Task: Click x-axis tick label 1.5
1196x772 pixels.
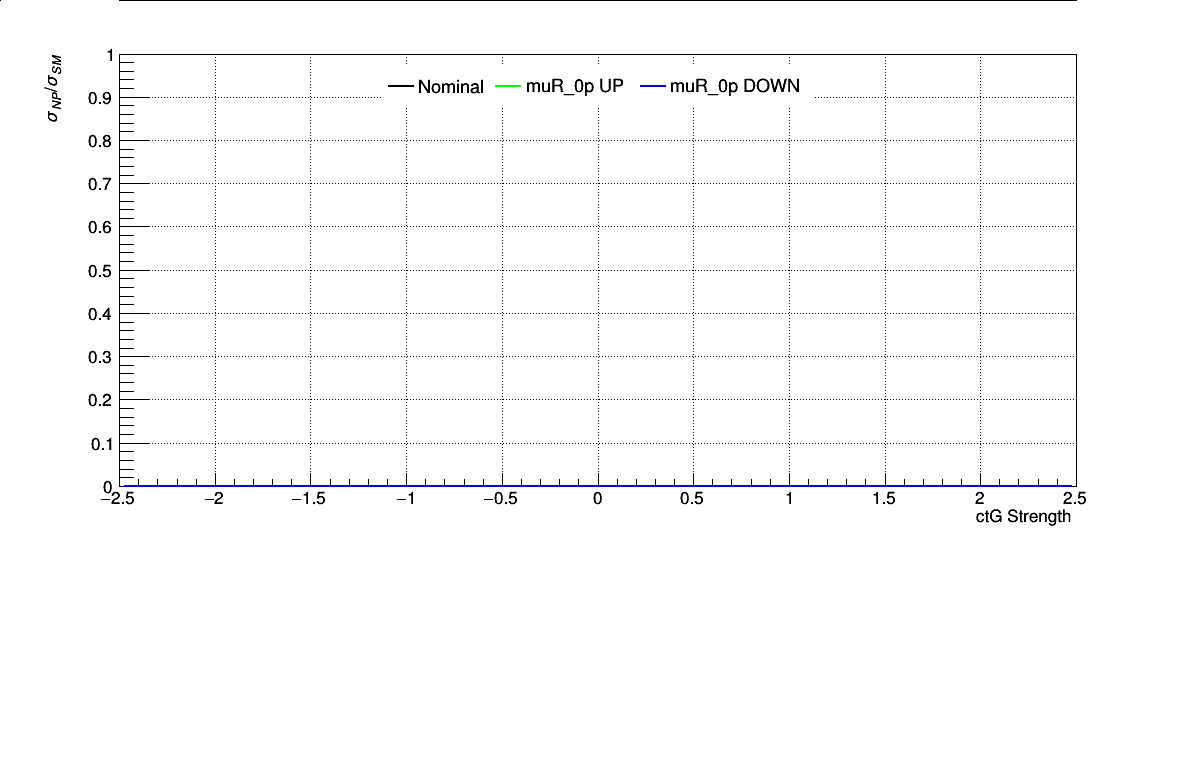Action: (883, 499)
